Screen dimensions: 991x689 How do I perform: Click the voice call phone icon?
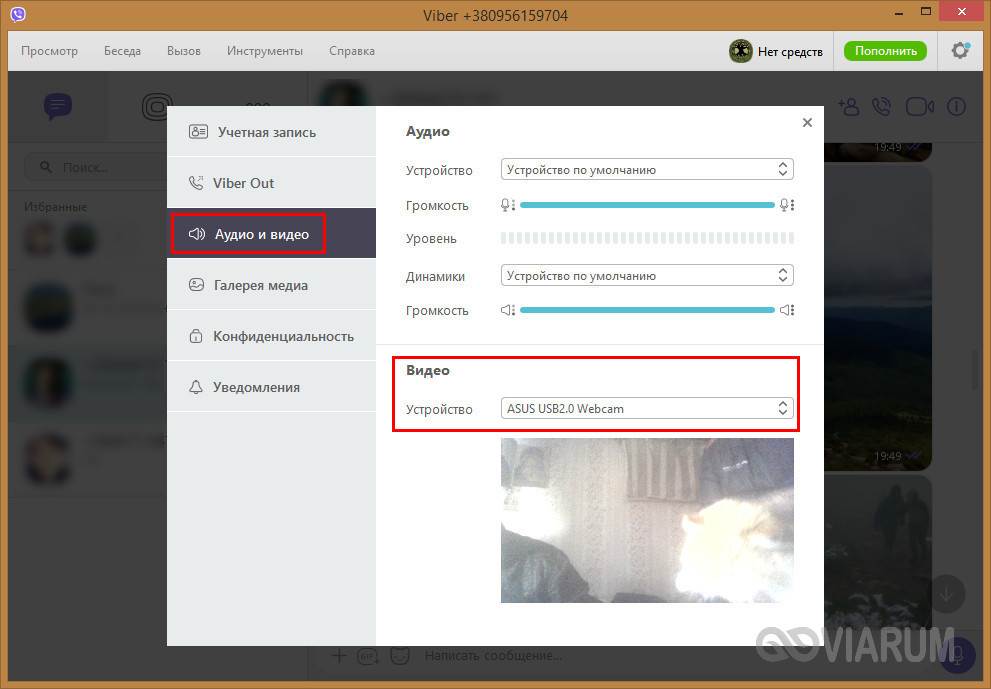coord(881,106)
